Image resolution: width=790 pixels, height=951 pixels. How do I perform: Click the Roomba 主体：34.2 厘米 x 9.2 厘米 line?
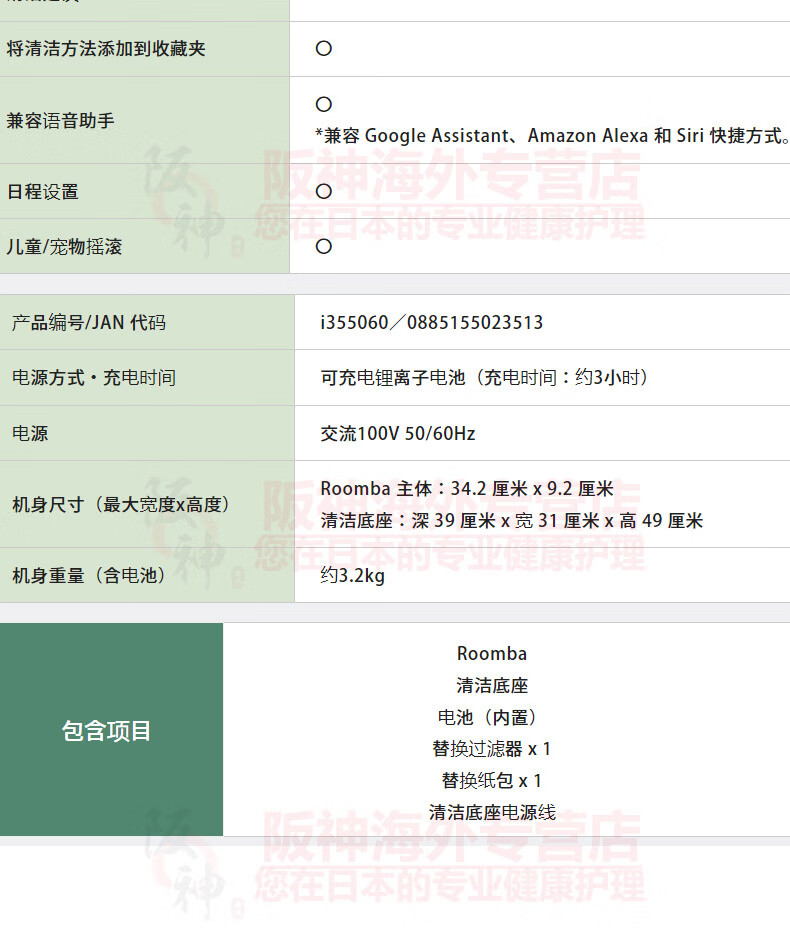pyautogui.click(x=467, y=489)
